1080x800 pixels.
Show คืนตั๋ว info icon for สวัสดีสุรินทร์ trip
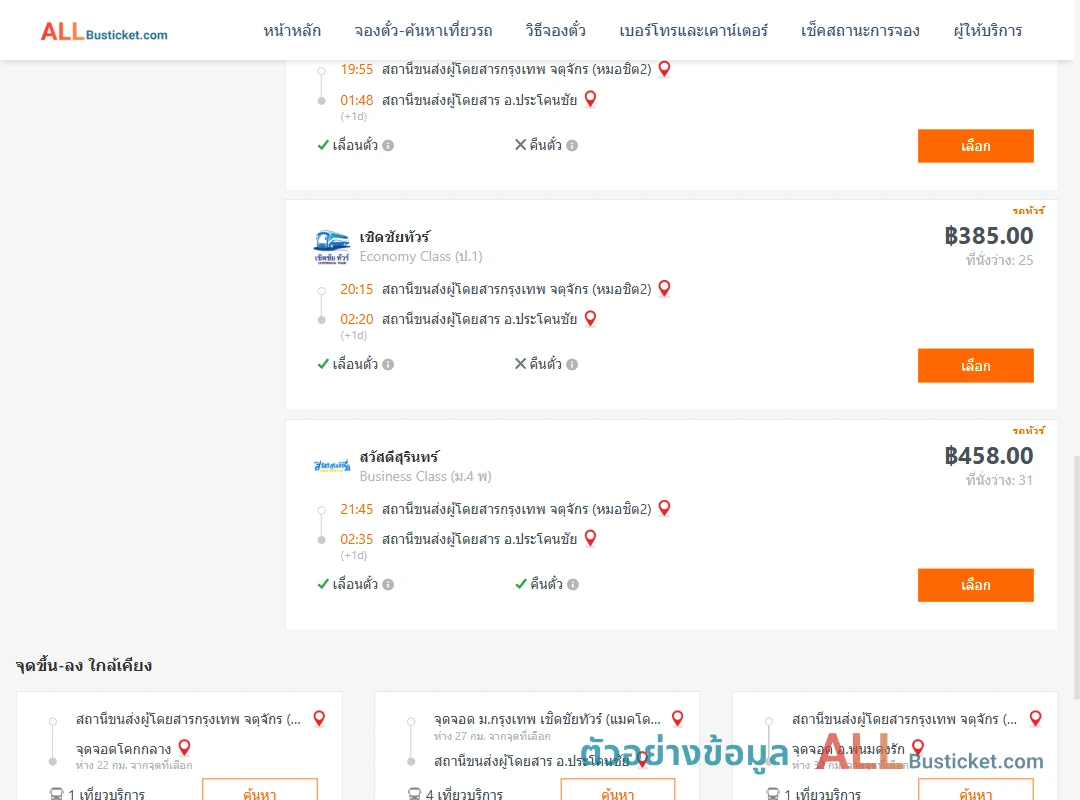[x=573, y=584]
